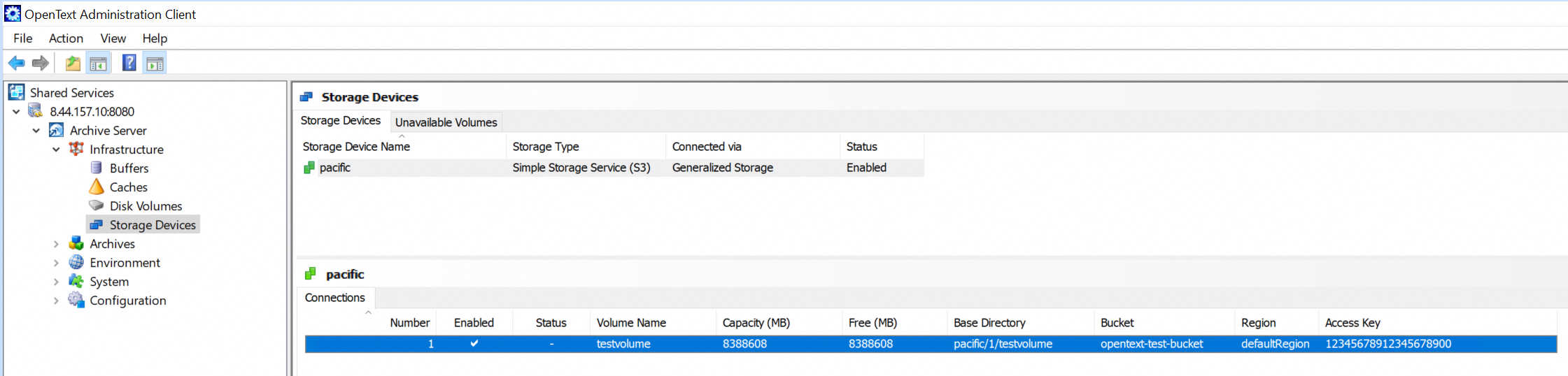Click the Up one level folder icon
This screenshot has width=1568, height=376.
point(73,64)
